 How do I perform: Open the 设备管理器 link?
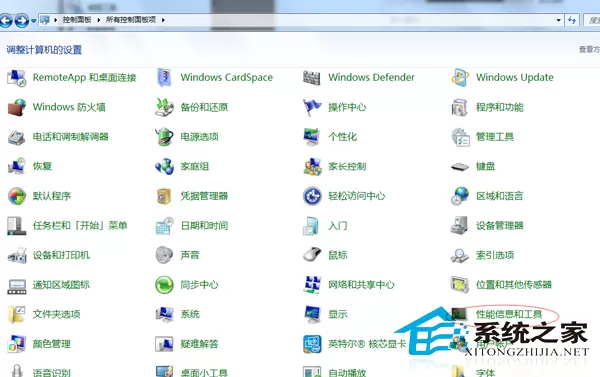[x=499, y=225]
